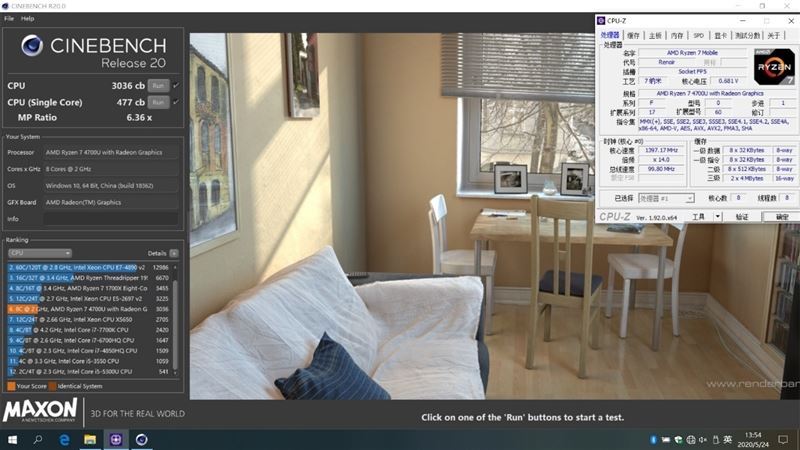Select ranking row Intel Core i5-3550
Viewport: 800px width, 450px height.
tap(88, 361)
